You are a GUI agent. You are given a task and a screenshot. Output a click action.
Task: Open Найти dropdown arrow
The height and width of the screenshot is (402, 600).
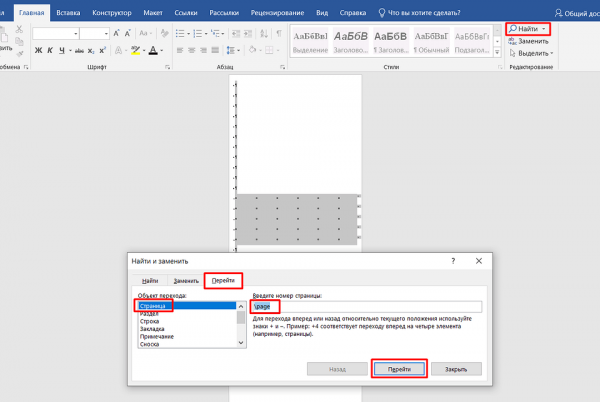(543, 29)
